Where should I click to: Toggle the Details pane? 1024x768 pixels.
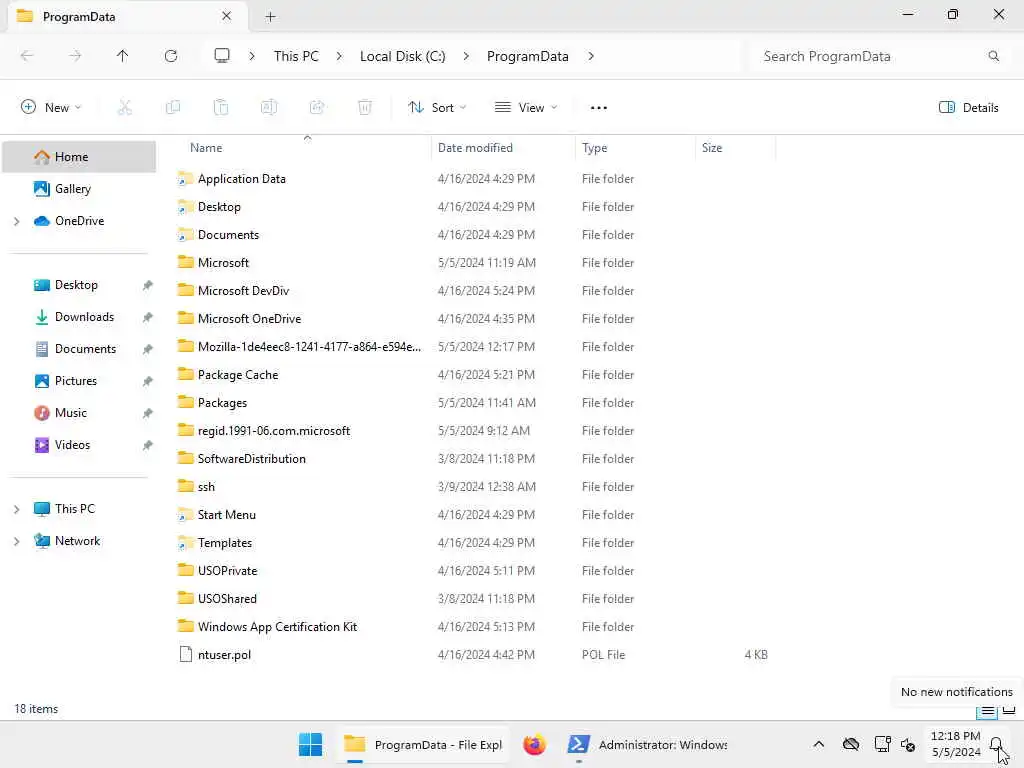tap(968, 108)
